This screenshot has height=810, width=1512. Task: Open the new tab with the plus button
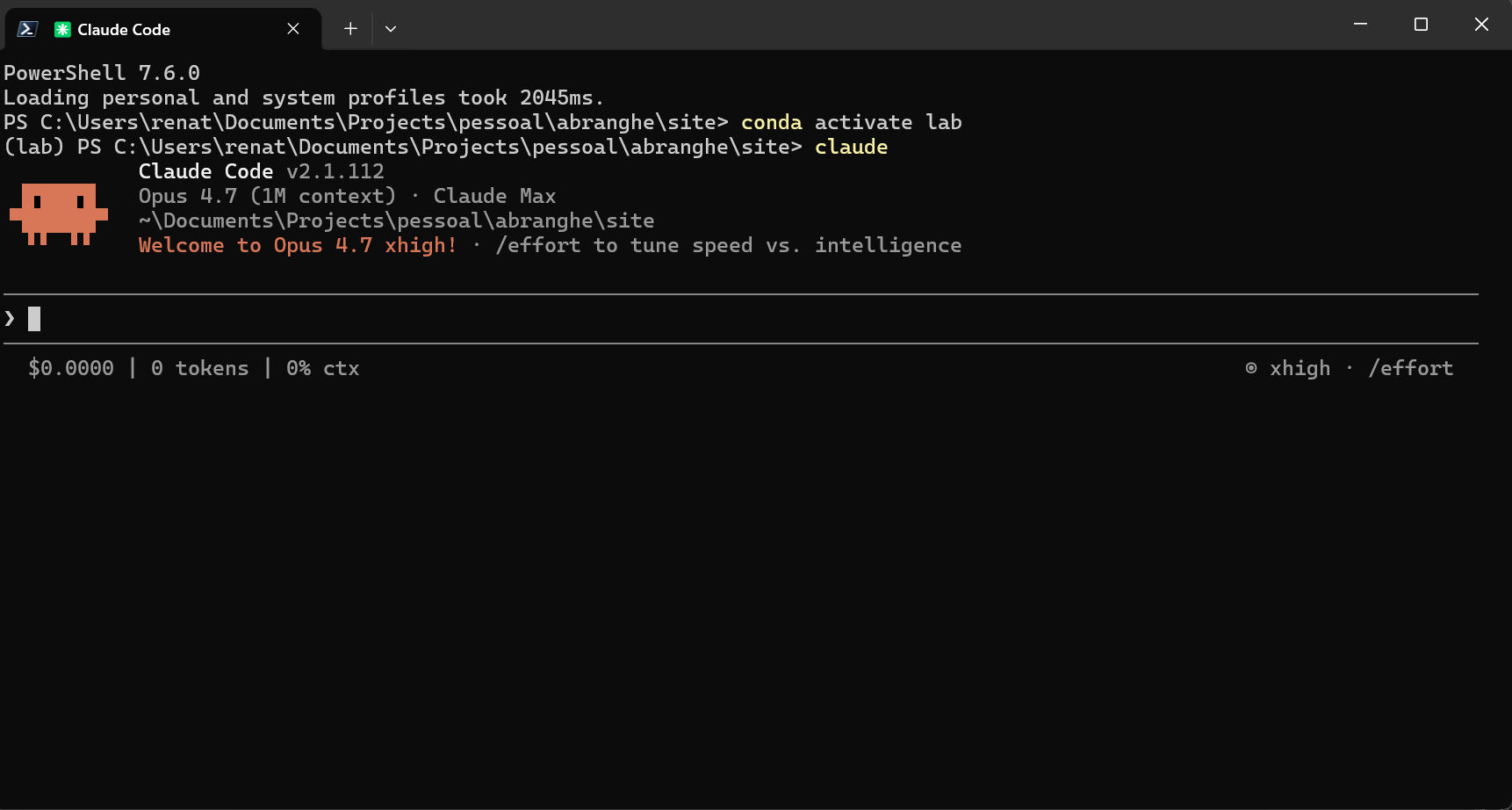coord(349,28)
